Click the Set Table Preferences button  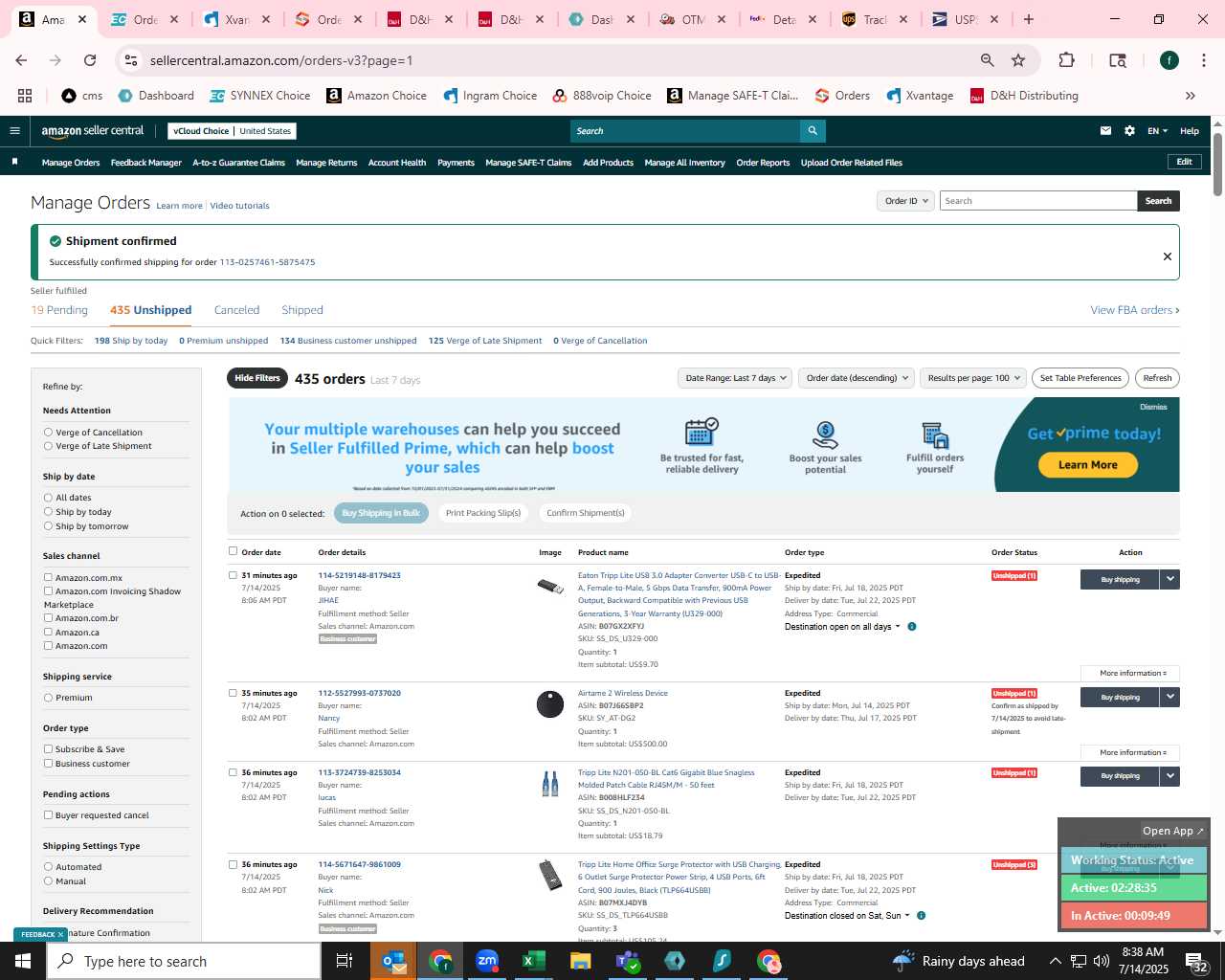tap(1080, 378)
